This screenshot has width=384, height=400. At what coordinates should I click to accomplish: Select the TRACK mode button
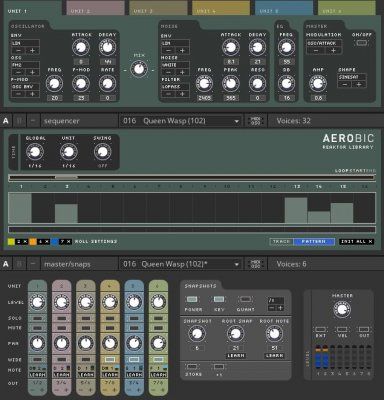click(x=281, y=242)
